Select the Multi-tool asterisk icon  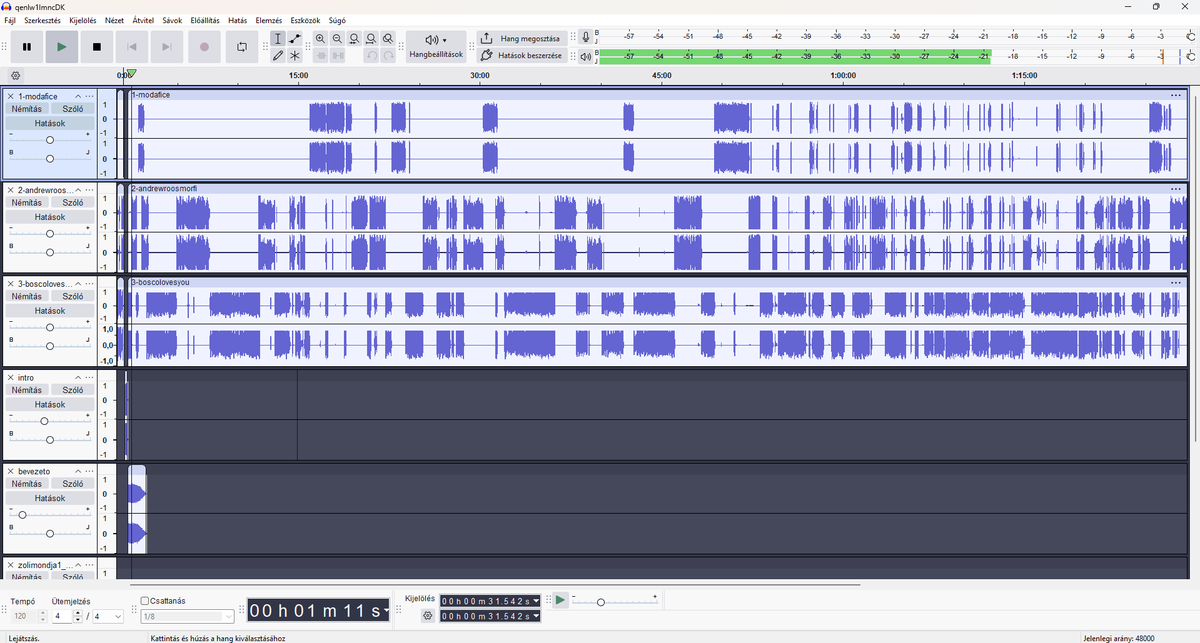click(x=295, y=55)
